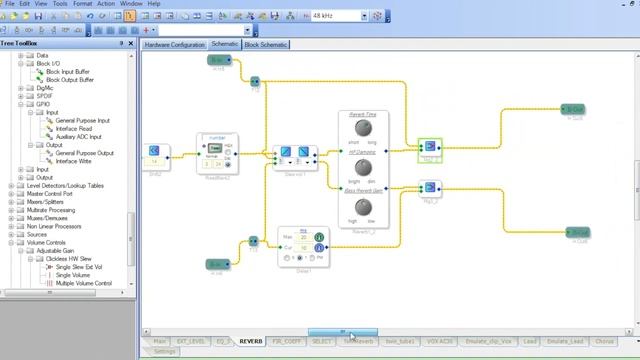This screenshot has width=640, height=360.
Task: Click the Max value field in Delay block
Action: click(304, 237)
